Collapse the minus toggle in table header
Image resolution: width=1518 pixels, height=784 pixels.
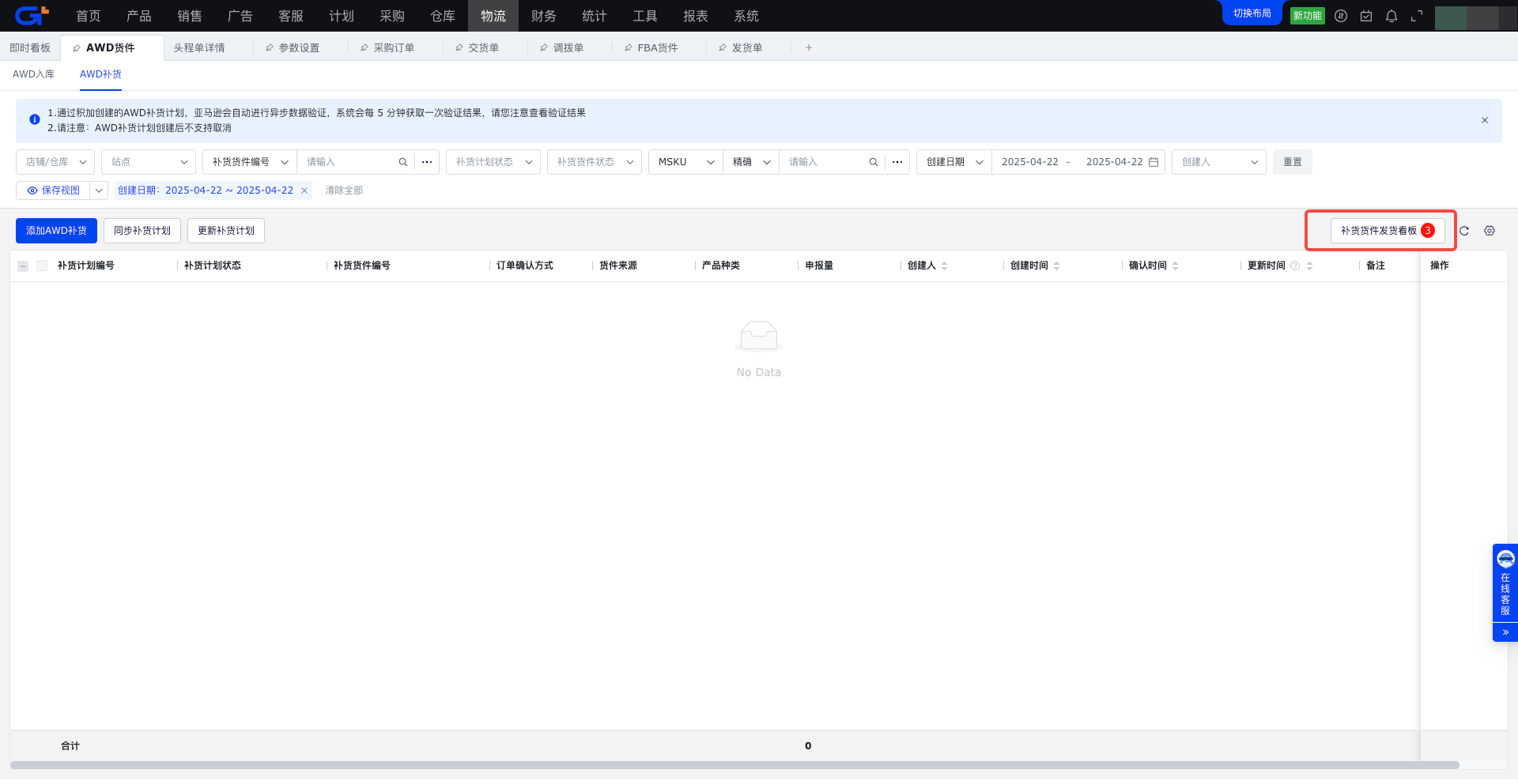(x=23, y=266)
